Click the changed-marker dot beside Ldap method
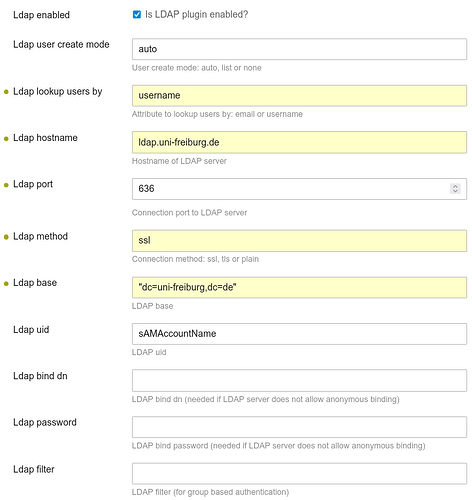Viewport: 472px width, 500px height. coord(6,237)
